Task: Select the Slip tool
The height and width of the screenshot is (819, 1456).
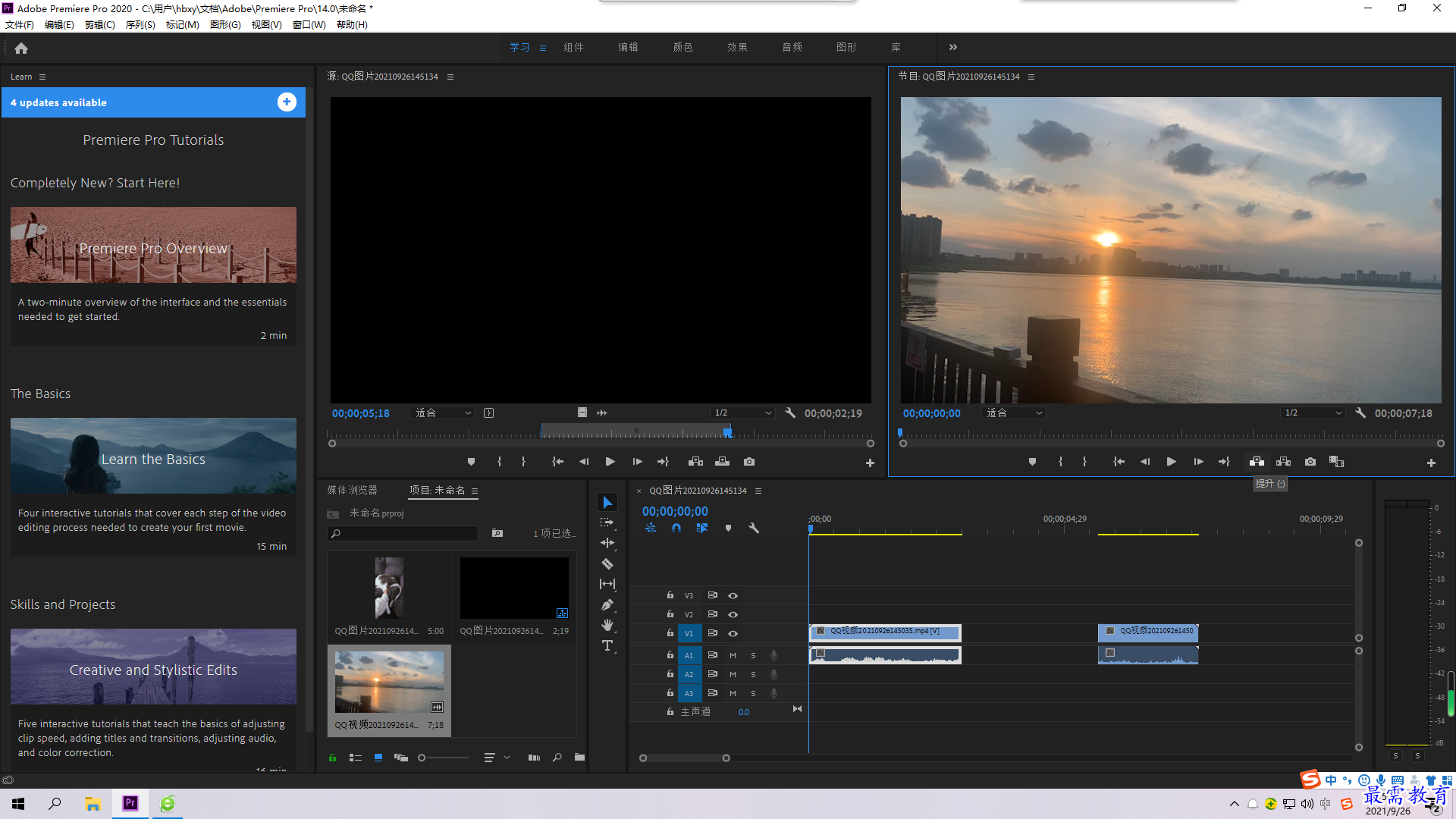Action: point(607,584)
